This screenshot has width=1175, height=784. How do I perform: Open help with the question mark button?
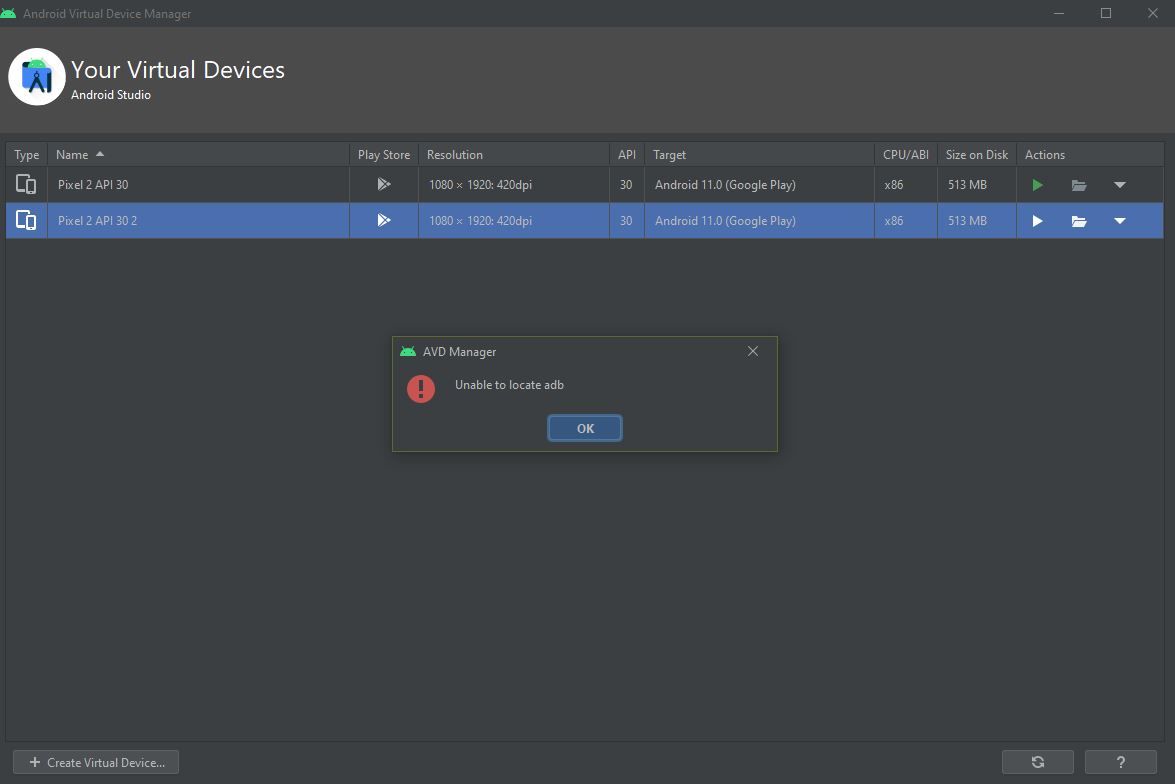(x=1120, y=762)
